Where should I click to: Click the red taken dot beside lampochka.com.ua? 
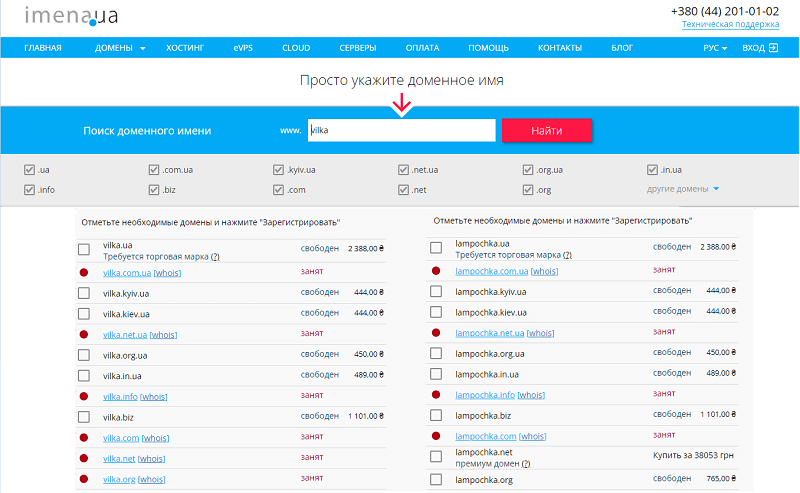point(436,270)
